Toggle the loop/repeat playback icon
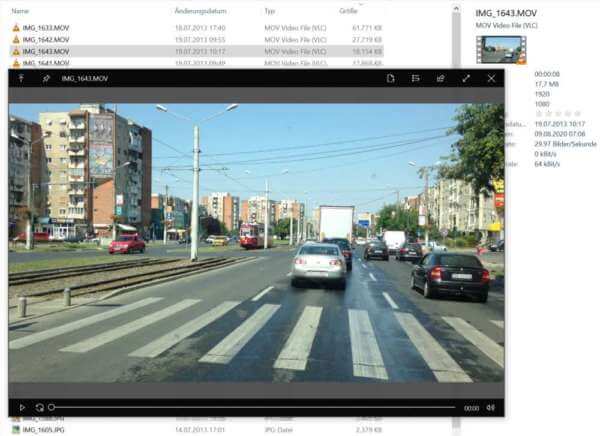 40,408
